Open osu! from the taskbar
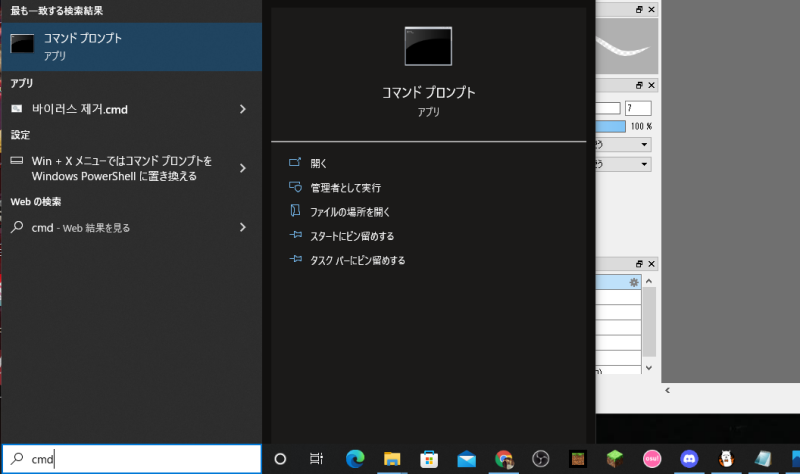This screenshot has height=474, width=800. point(652,459)
